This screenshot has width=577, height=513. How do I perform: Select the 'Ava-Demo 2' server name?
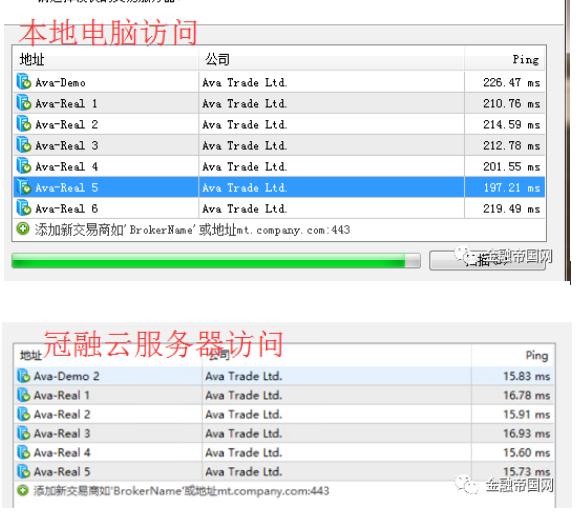tap(67, 376)
